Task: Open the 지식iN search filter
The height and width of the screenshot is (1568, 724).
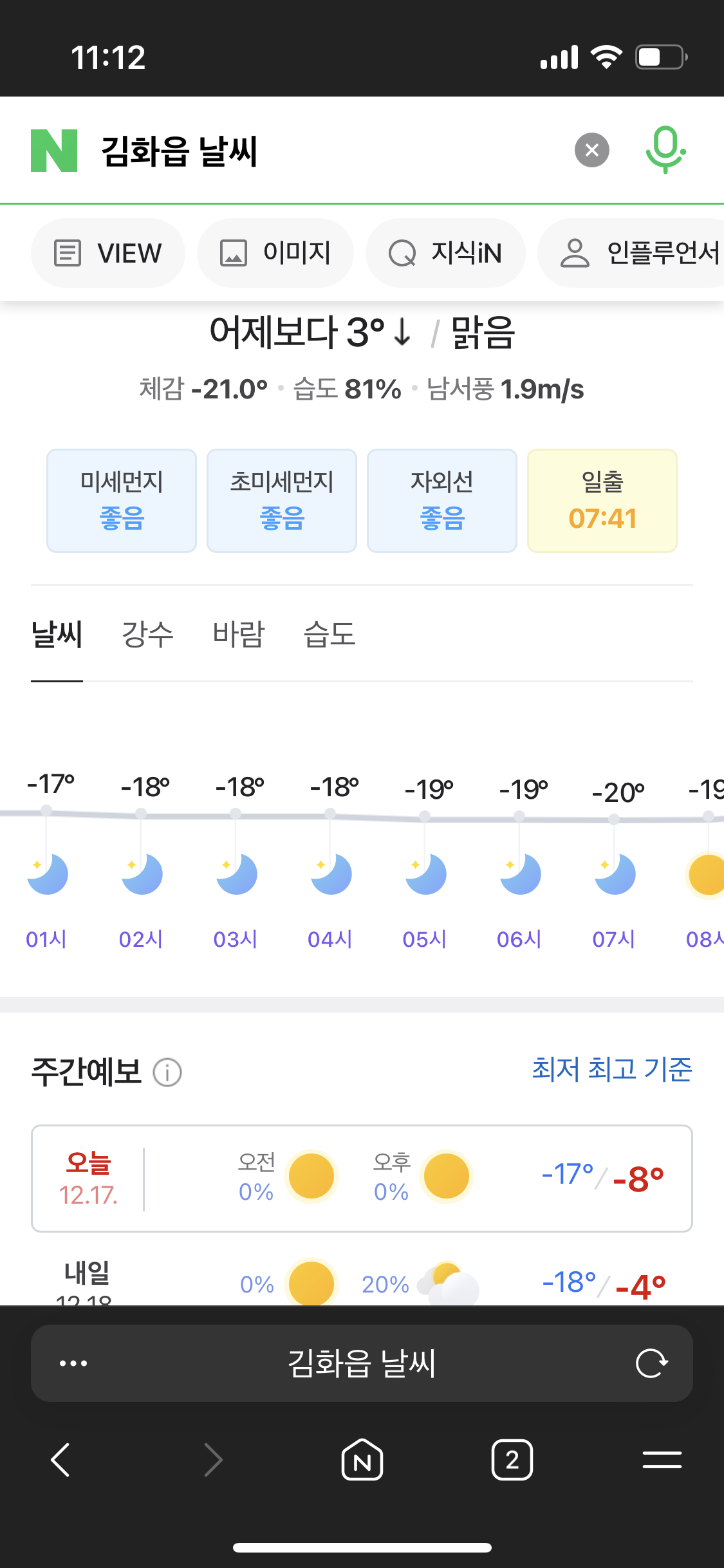Action: pyautogui.click(x=445, y=253)
